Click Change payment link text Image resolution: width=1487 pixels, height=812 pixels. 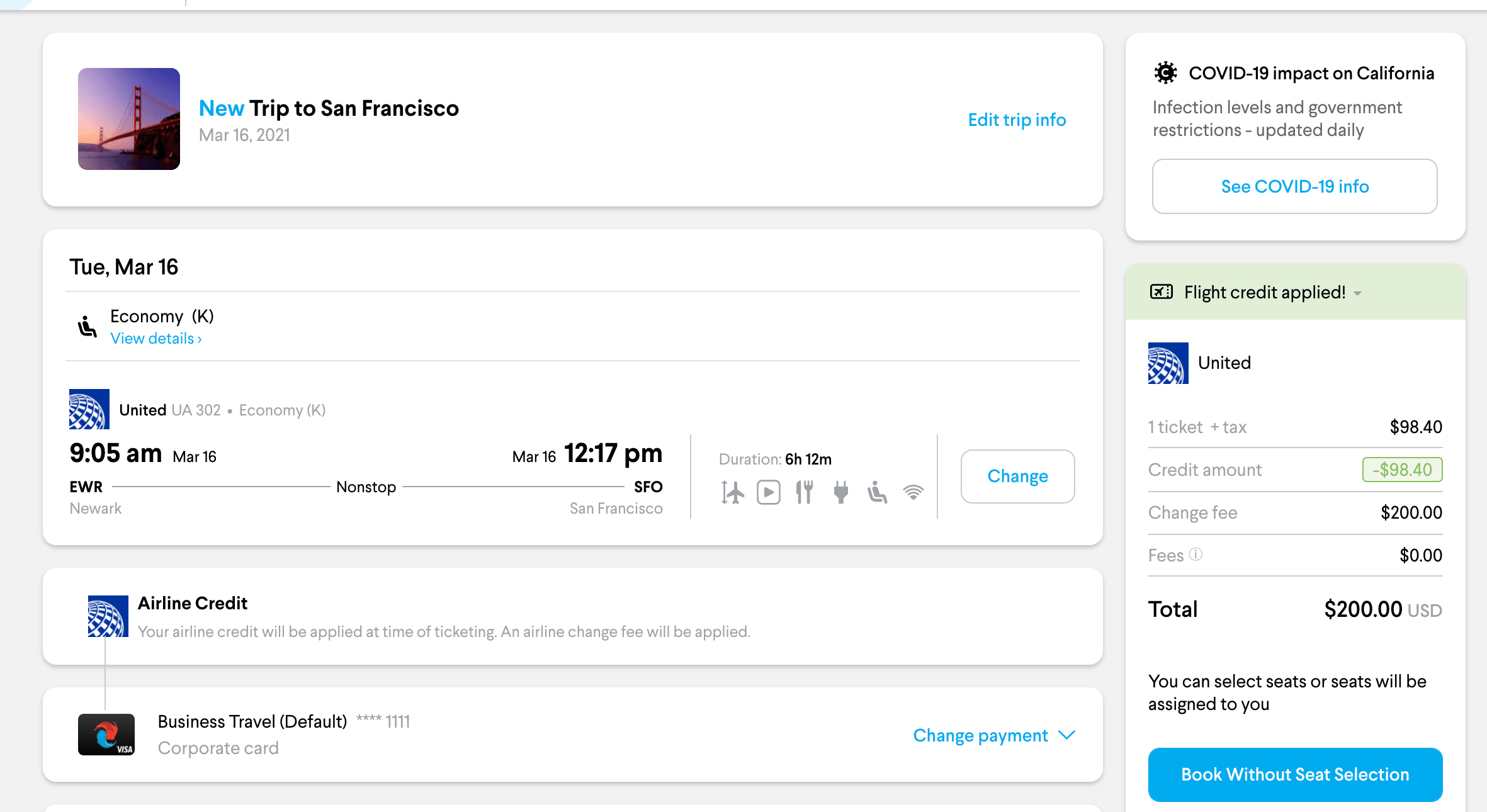980,735
